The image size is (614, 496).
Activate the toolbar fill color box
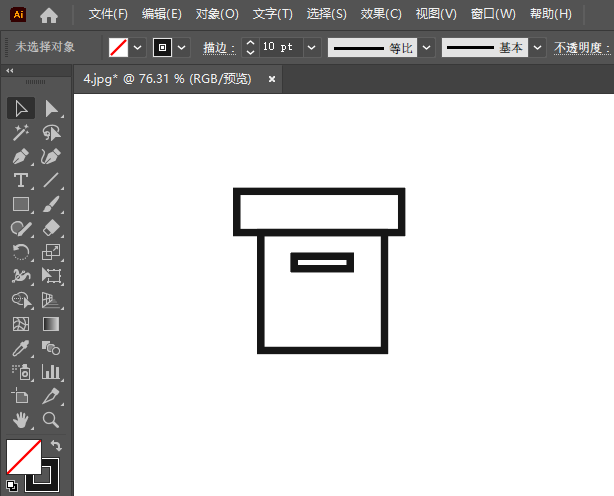pos(24,456)
